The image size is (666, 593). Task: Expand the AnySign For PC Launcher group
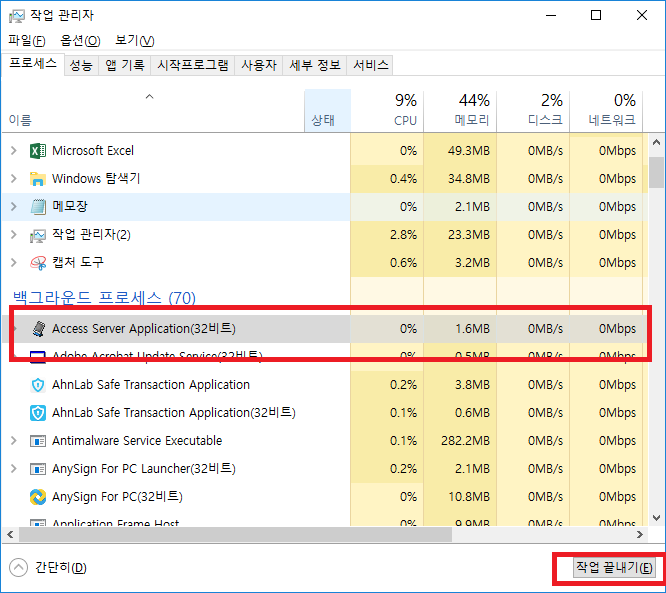[14, 469]
